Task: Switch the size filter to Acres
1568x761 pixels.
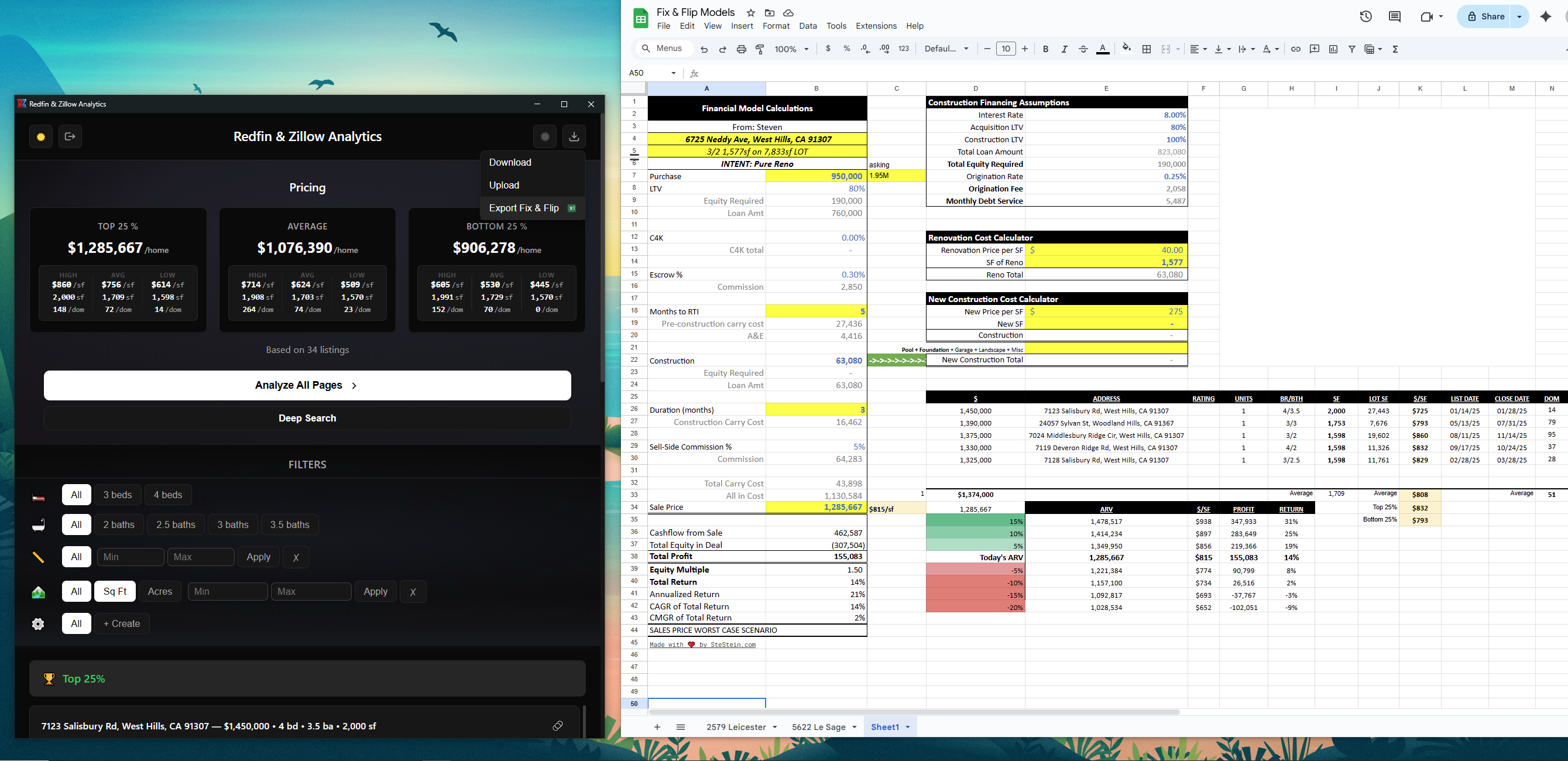Action: coord(159,591)
